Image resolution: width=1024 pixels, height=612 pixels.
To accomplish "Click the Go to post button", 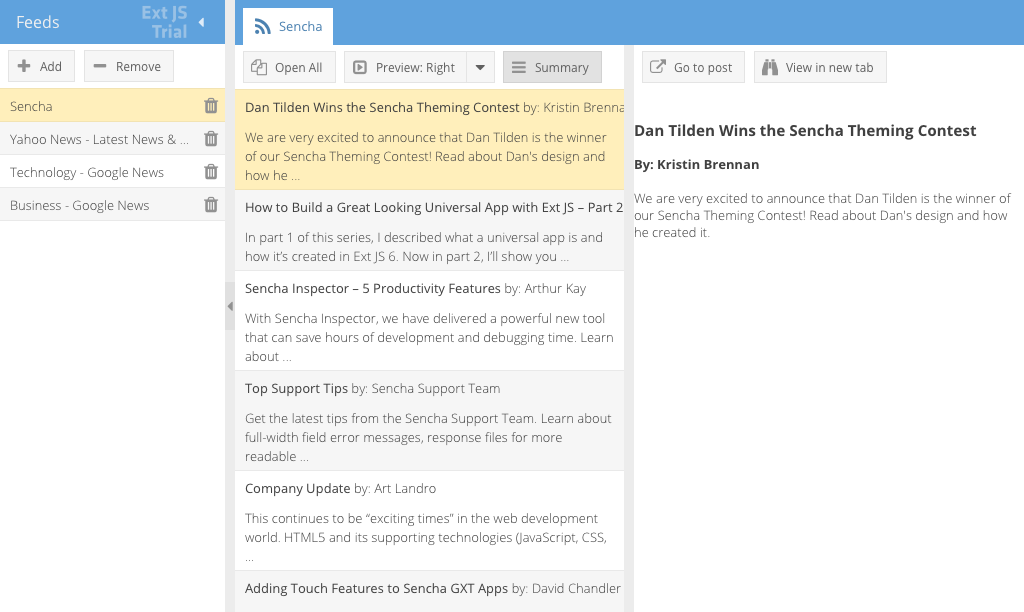I will [693, 67].
